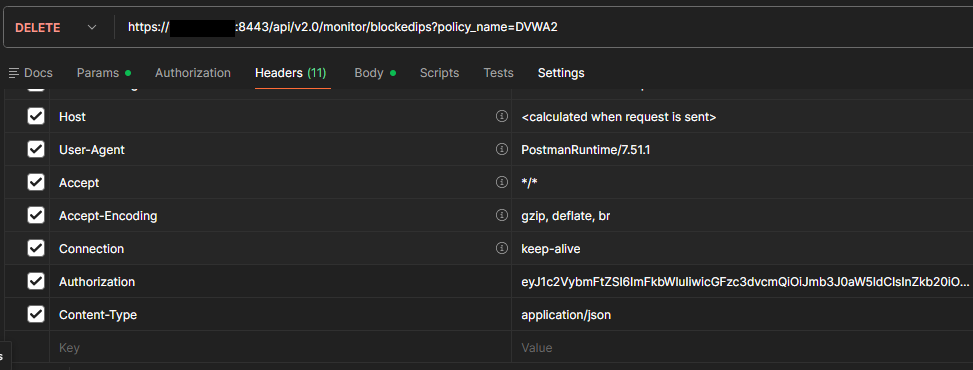Uncheck the Accept header checkbox

tap(36, 182)
